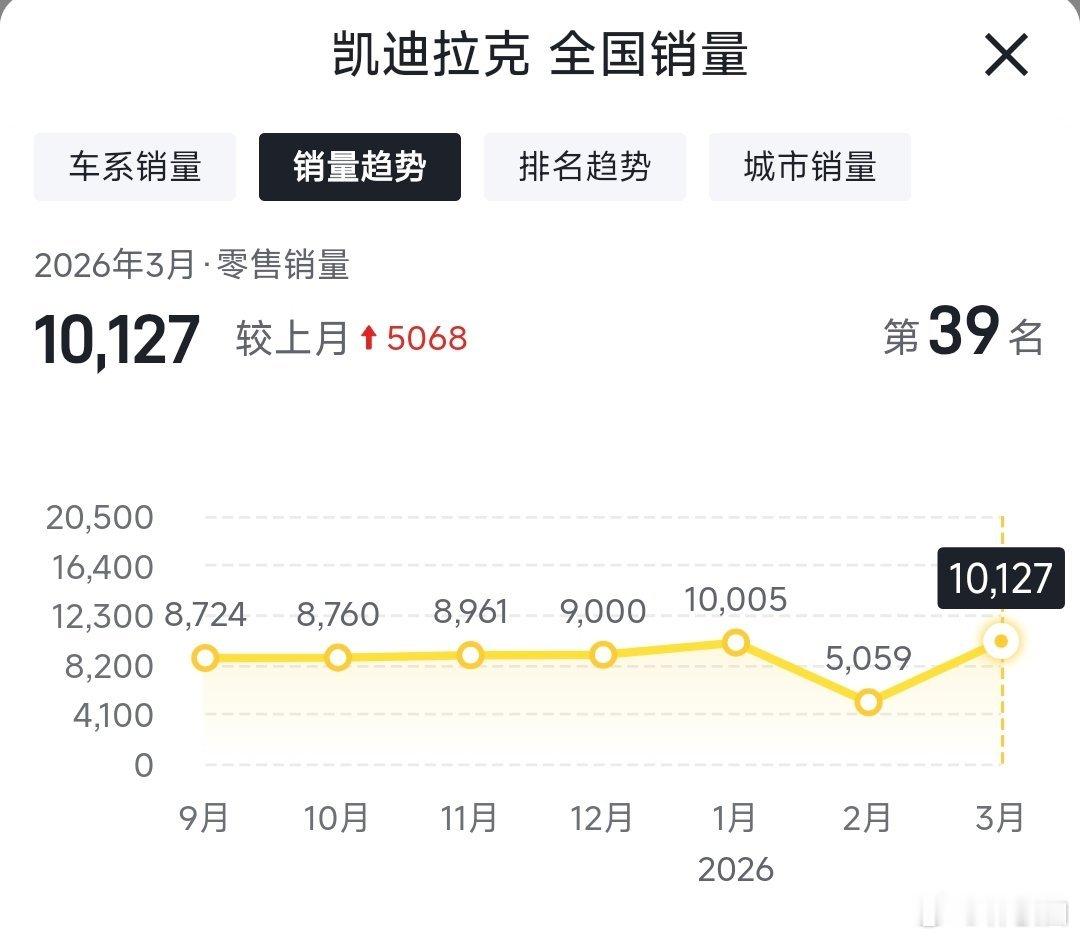Select the 9月 data point on chart
Screen dimensions: 1080x938
205,658
